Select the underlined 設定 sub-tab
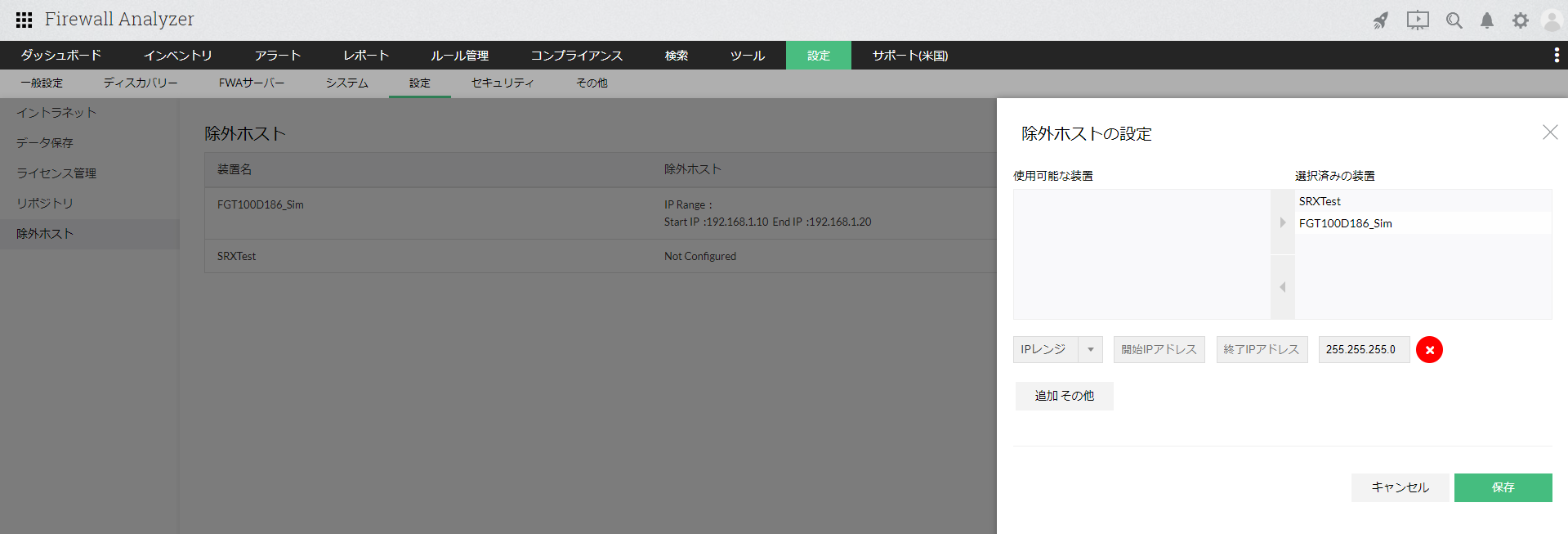This screenshot has width=1568, height=534. pos(419,83)
